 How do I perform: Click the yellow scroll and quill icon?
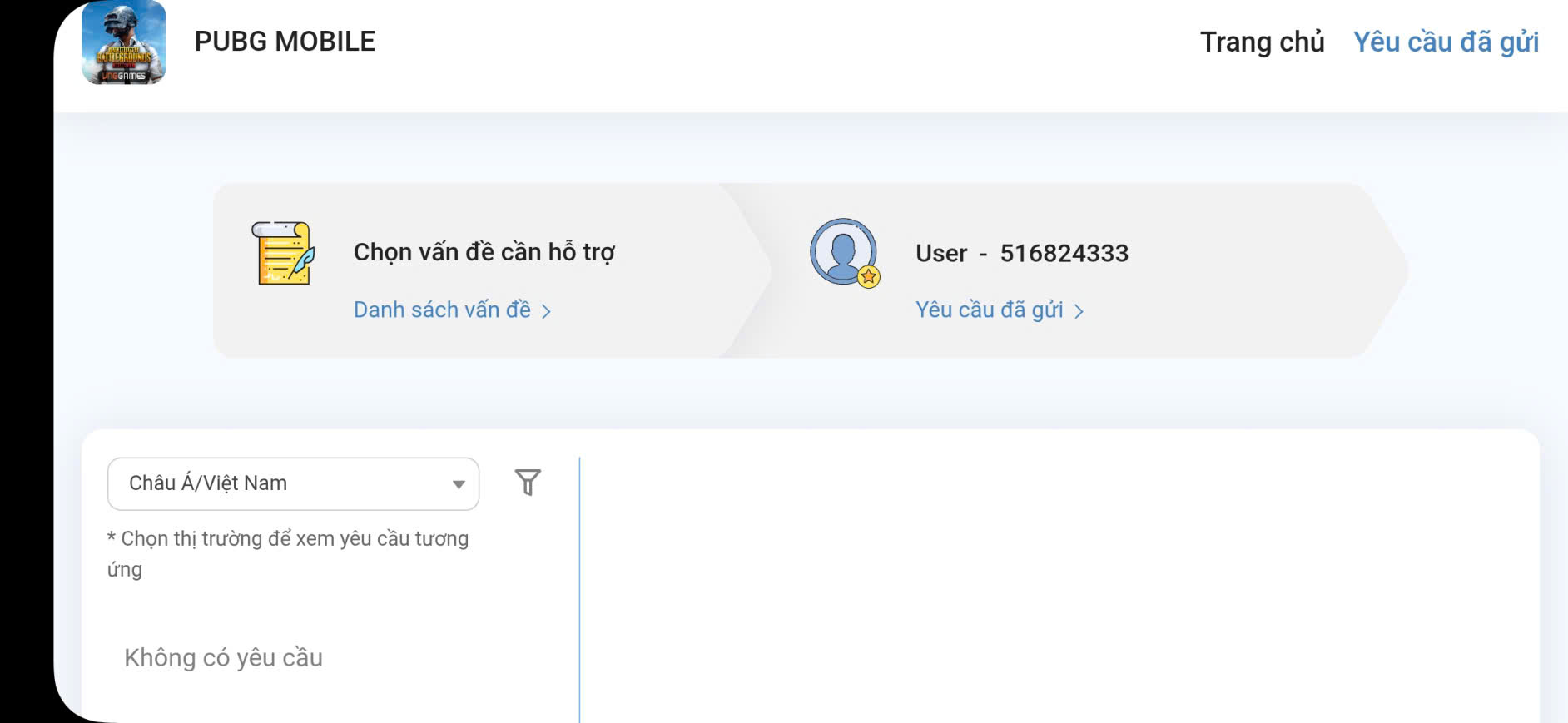coord(283,253)
